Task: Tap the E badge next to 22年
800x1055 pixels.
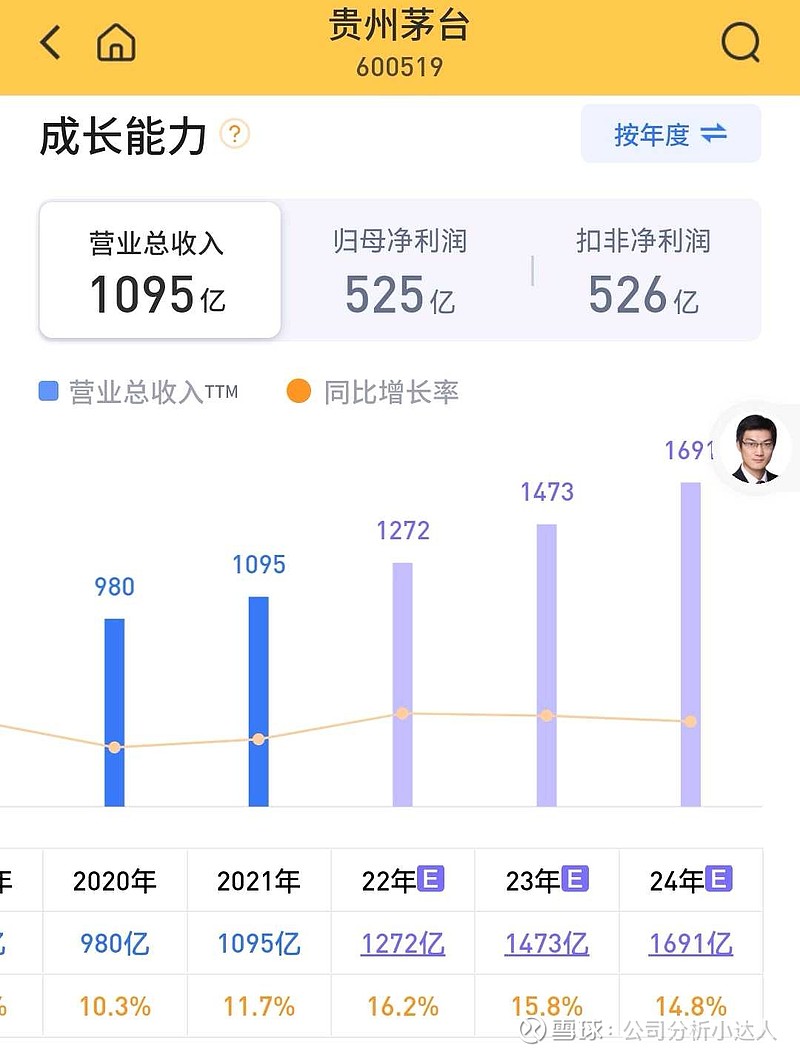Action: pos(431,879)
